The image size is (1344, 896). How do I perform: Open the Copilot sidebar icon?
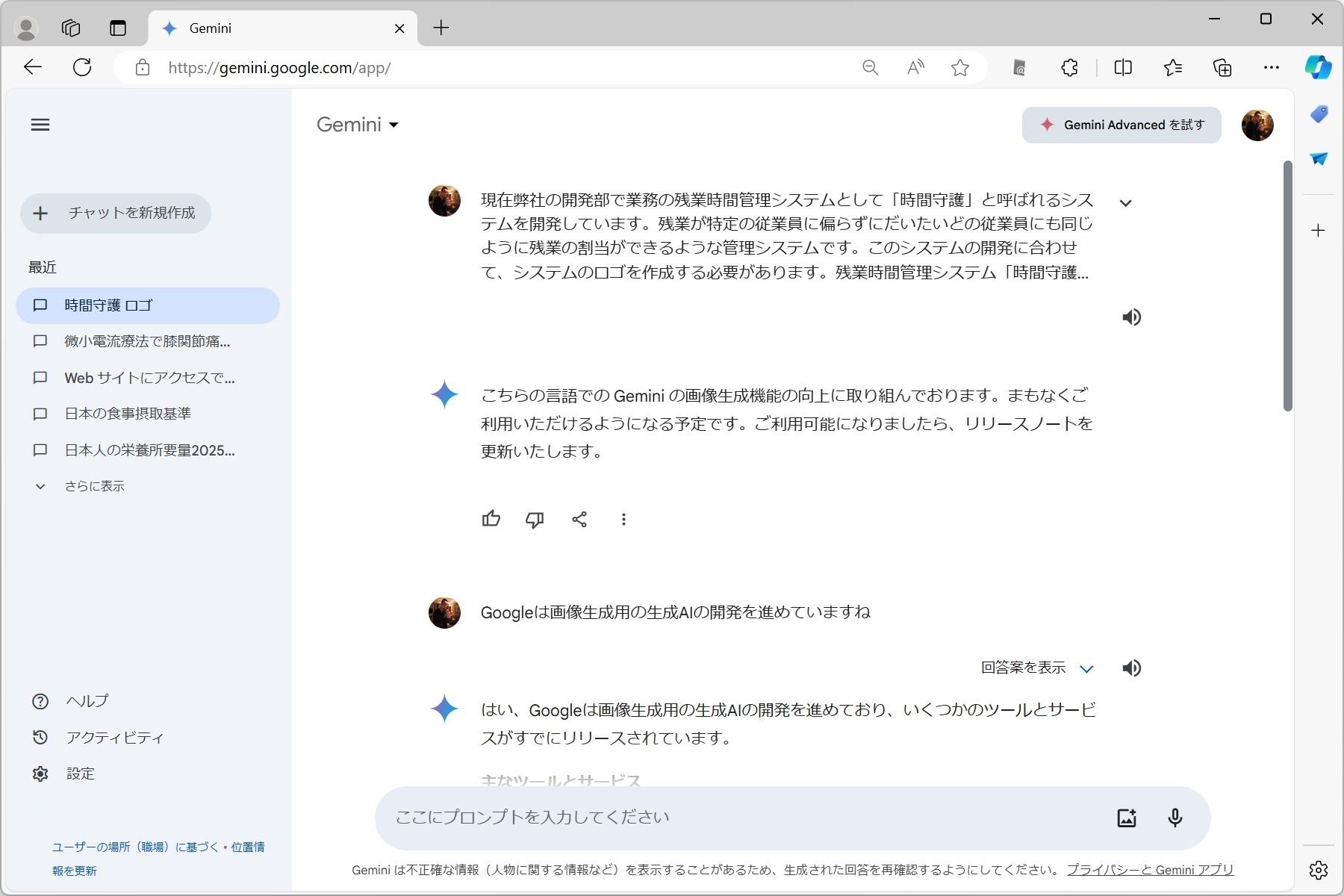1318,67
